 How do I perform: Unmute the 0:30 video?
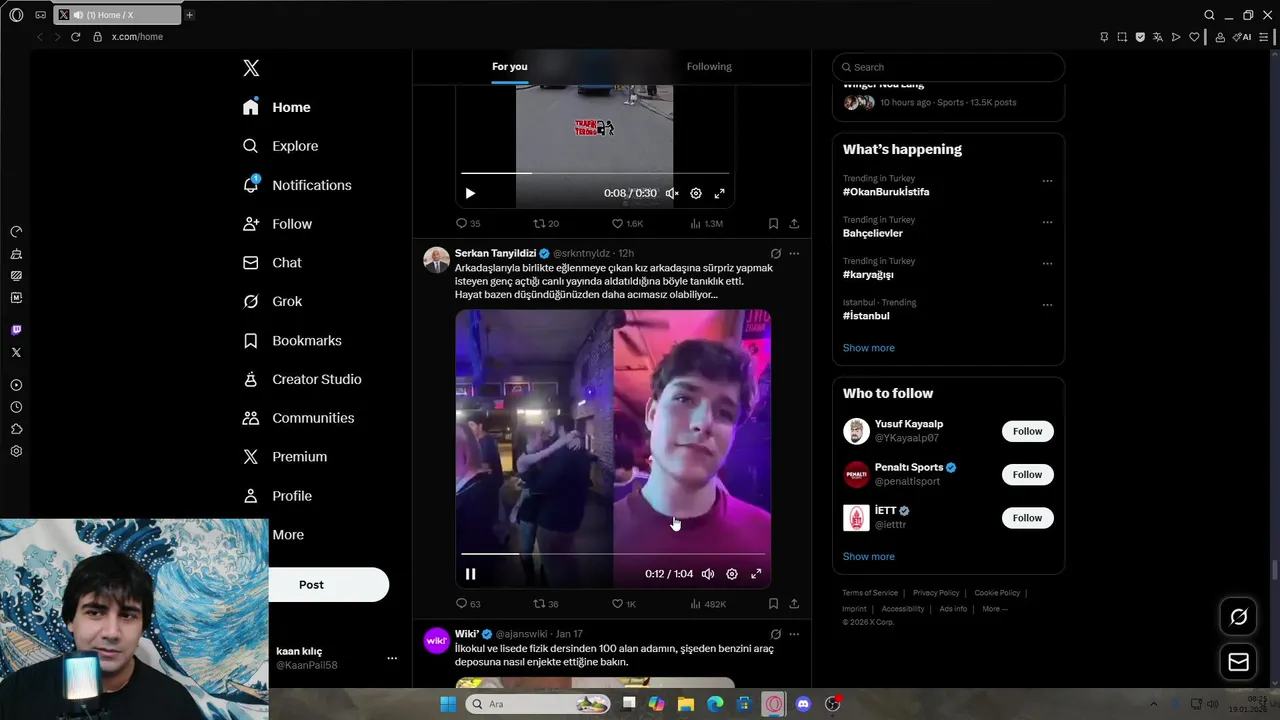coord(672,193)
